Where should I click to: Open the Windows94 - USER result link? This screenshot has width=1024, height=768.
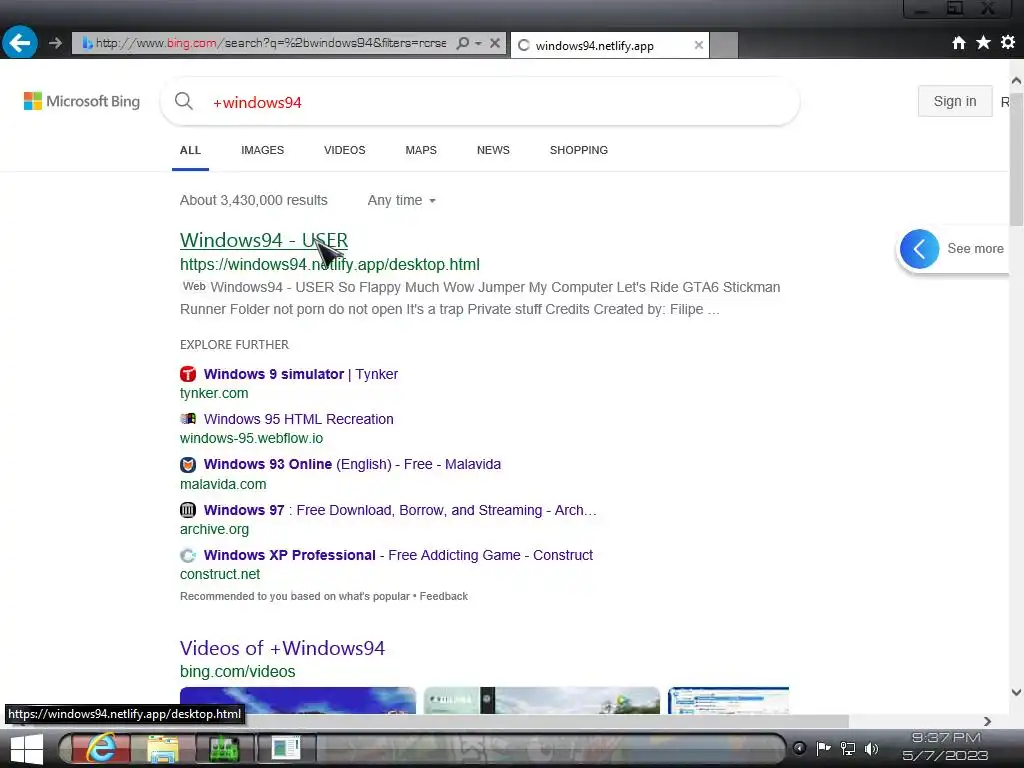pyautogui.click(x=264, y=240)
